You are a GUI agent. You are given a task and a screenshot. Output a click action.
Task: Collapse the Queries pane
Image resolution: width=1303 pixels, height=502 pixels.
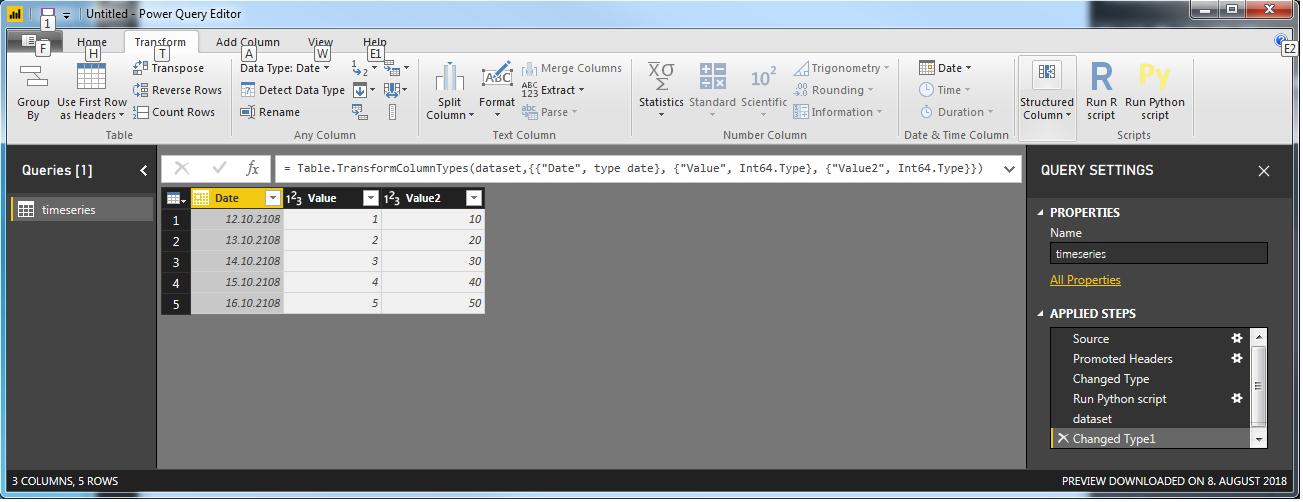coord(143,170)
